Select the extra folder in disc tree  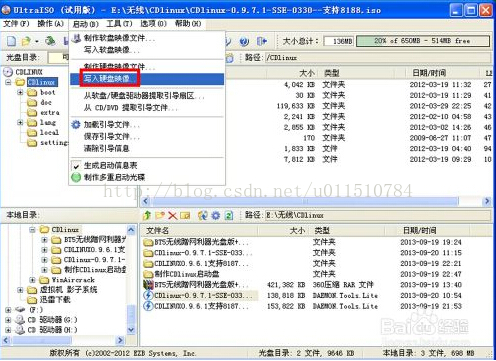(50, 113)
